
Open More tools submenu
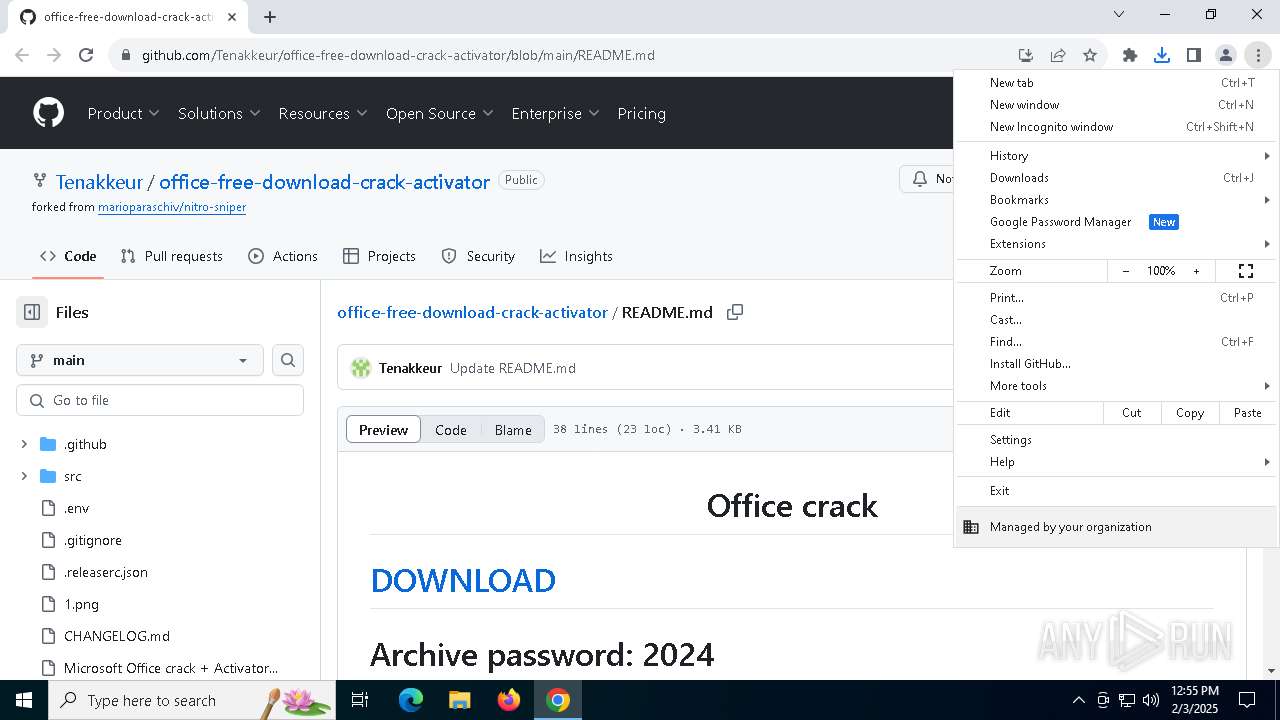[x=1117, y=386]
